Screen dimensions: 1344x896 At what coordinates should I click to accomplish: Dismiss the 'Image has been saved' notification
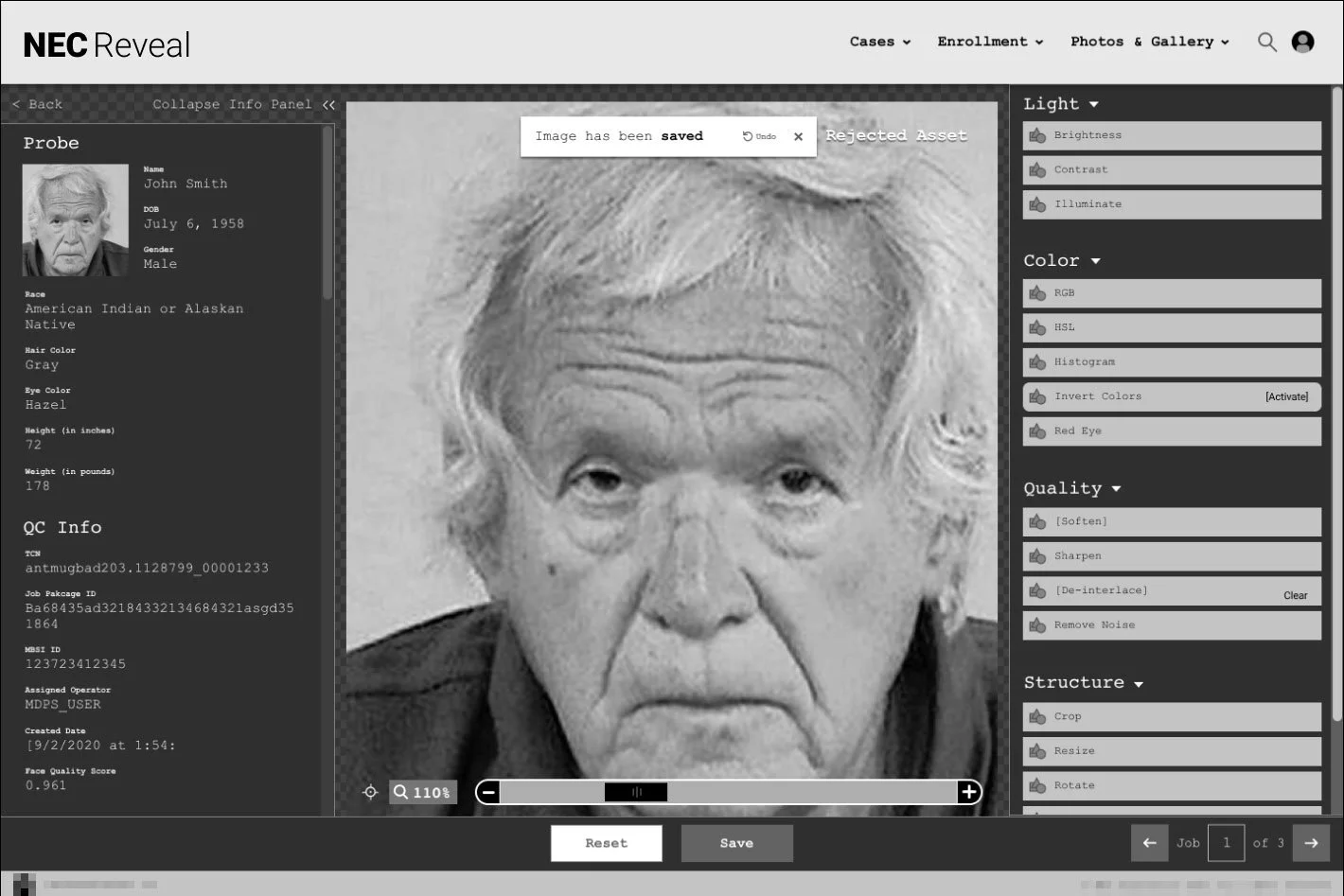point(798,136)
